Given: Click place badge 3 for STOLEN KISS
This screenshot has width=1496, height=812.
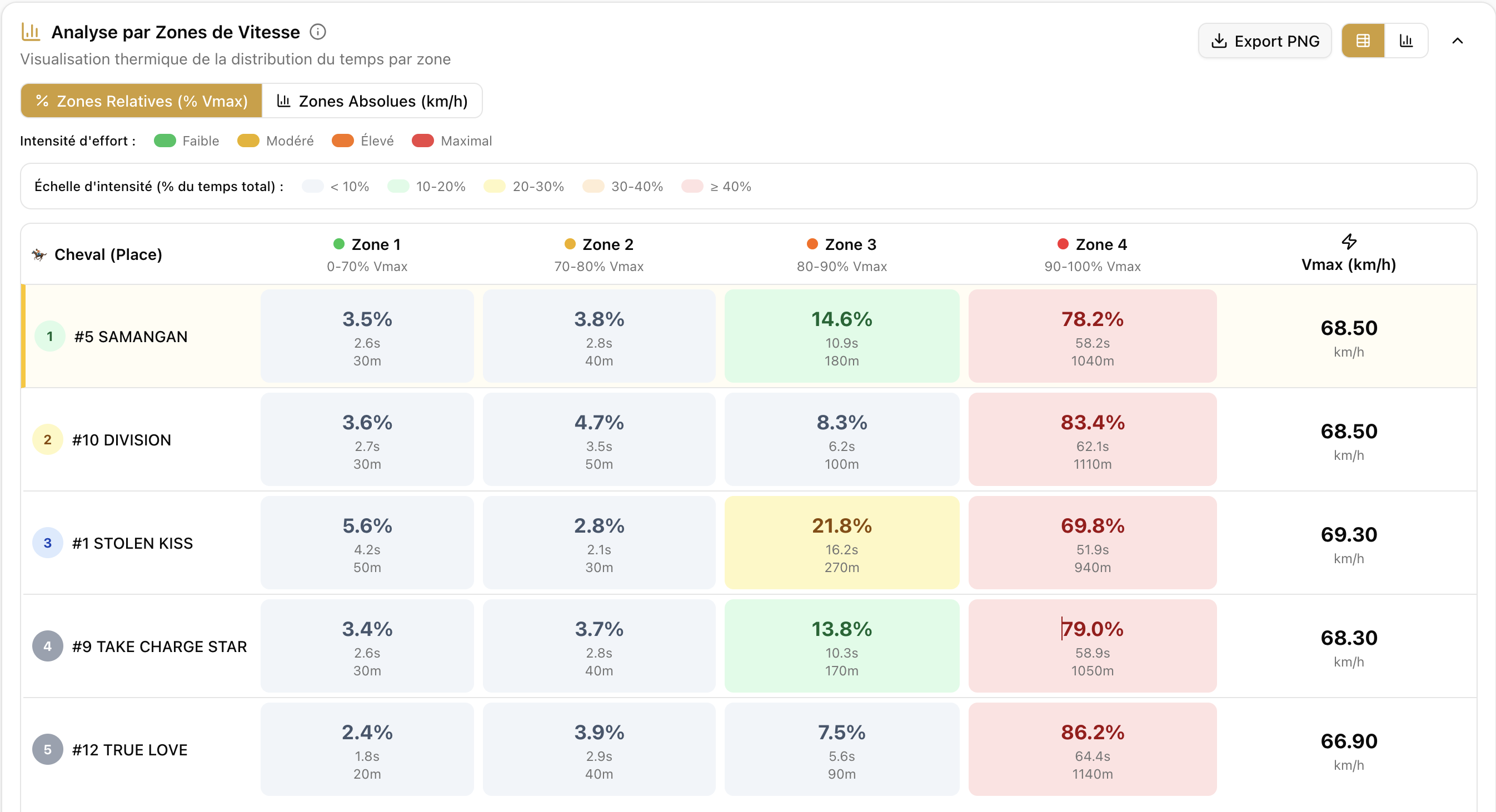Looking at the screenshot, I should pyautogui.click(x=48, y=543).
